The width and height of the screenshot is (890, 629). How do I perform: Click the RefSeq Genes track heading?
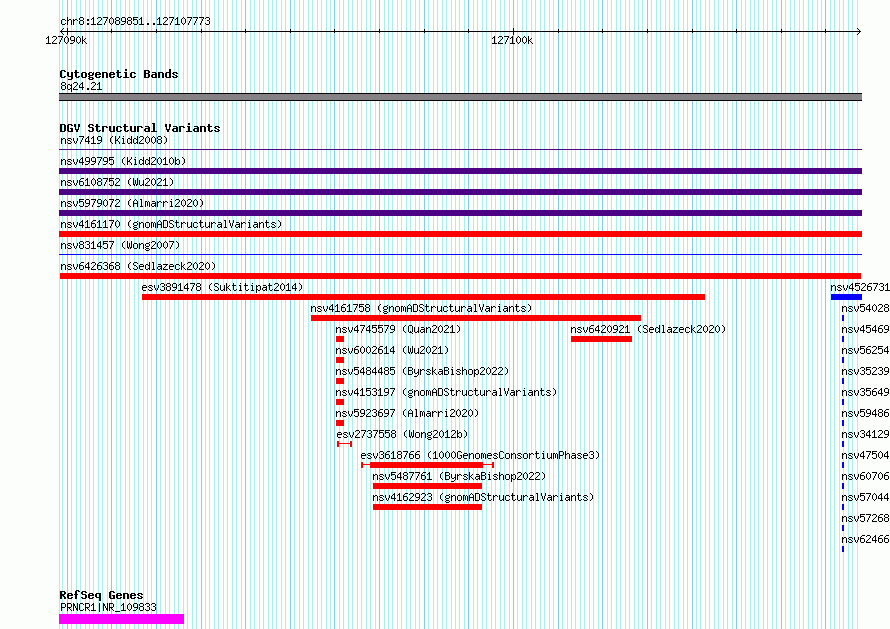[x=102, y=595]
